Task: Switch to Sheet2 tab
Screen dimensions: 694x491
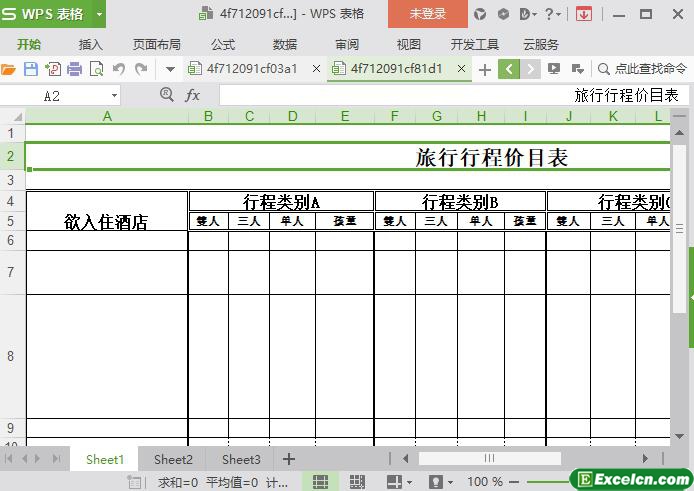Action: tap(173, 459)
